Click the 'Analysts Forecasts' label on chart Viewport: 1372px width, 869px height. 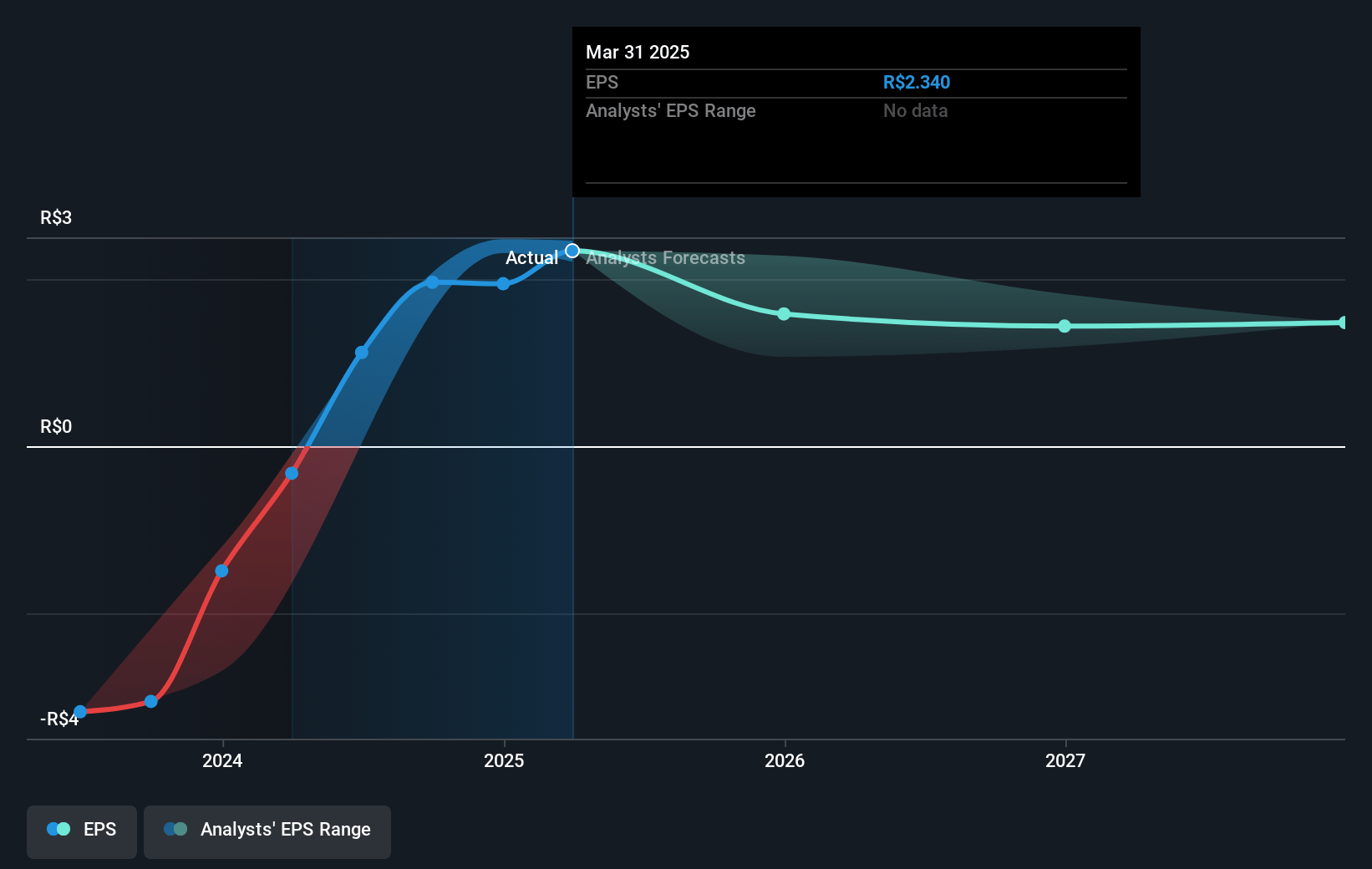point(665,257)
